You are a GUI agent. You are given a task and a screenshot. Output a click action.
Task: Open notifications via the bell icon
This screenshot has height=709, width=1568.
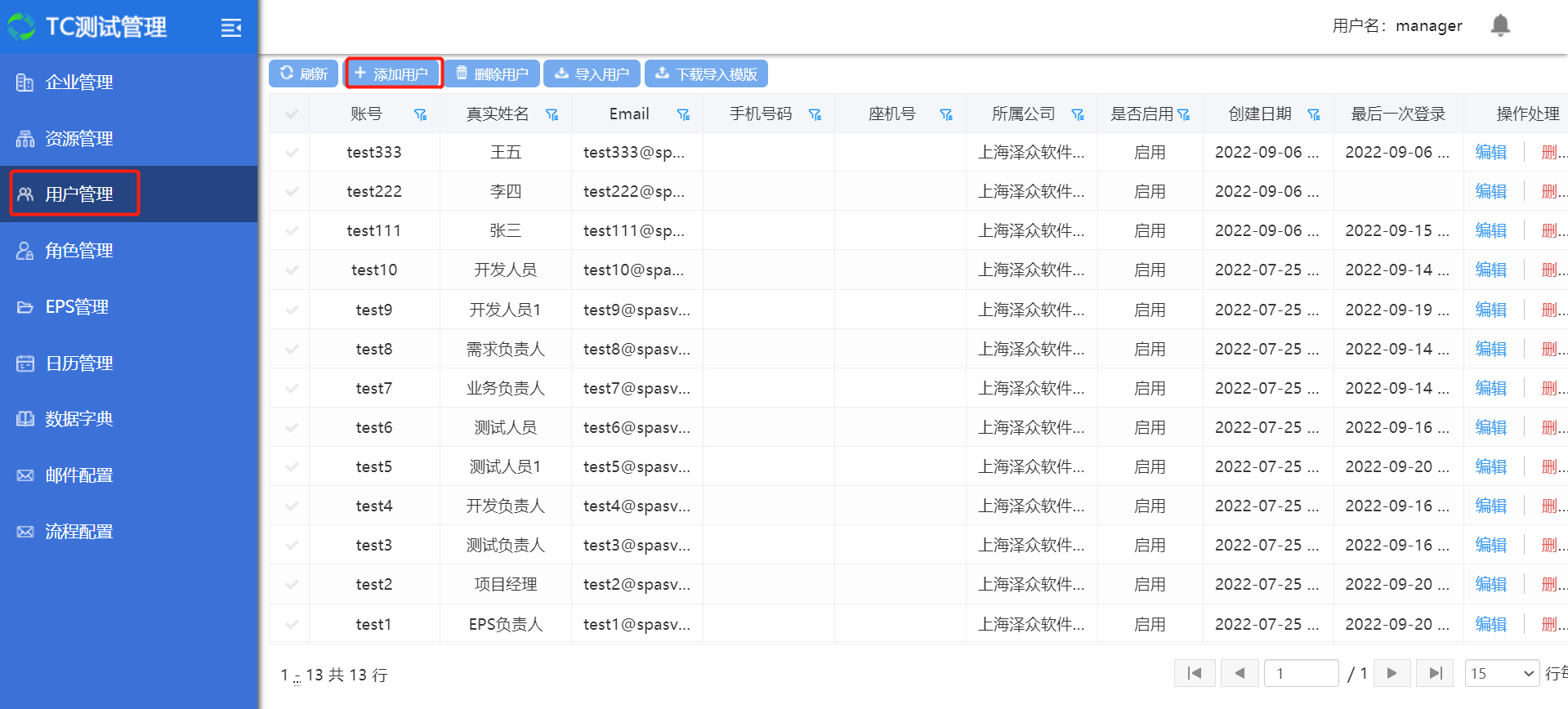point(1499,26)
